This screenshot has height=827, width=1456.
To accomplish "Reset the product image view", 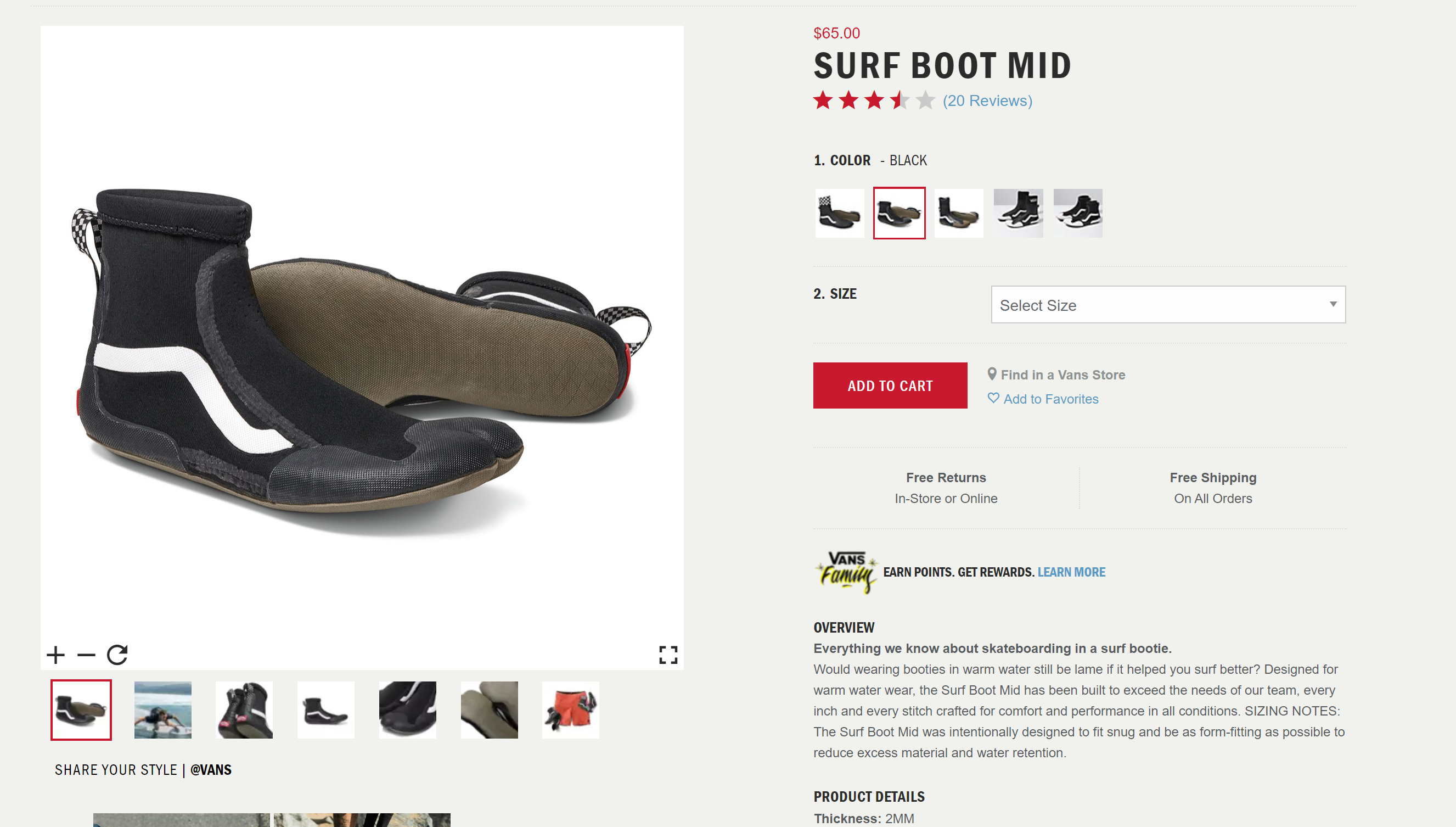I will coord(117,655).
